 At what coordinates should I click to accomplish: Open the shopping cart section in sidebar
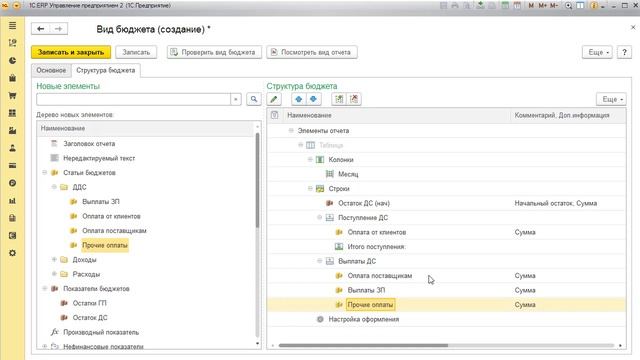click(13, 96)
